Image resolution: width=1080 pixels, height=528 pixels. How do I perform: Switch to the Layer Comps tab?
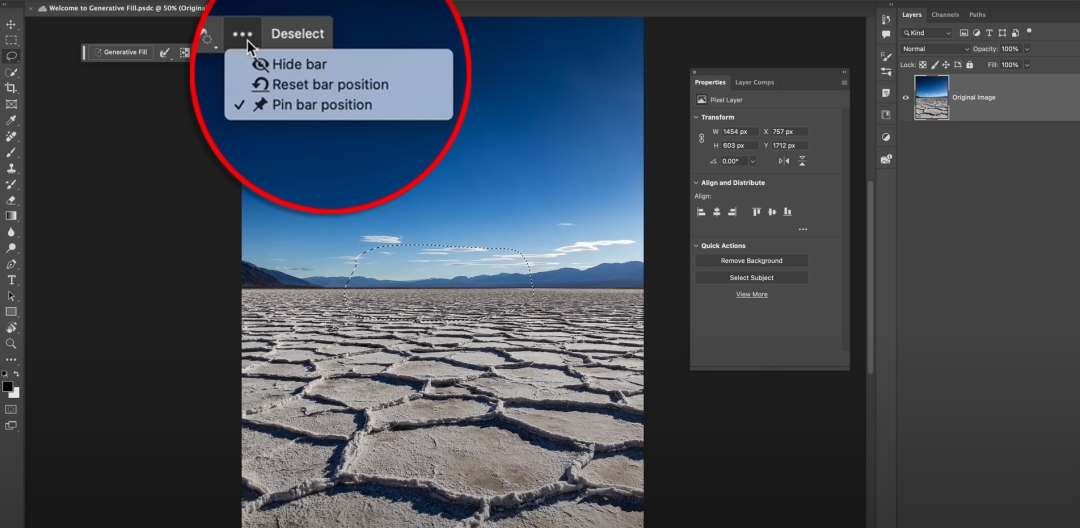[754, 83]
